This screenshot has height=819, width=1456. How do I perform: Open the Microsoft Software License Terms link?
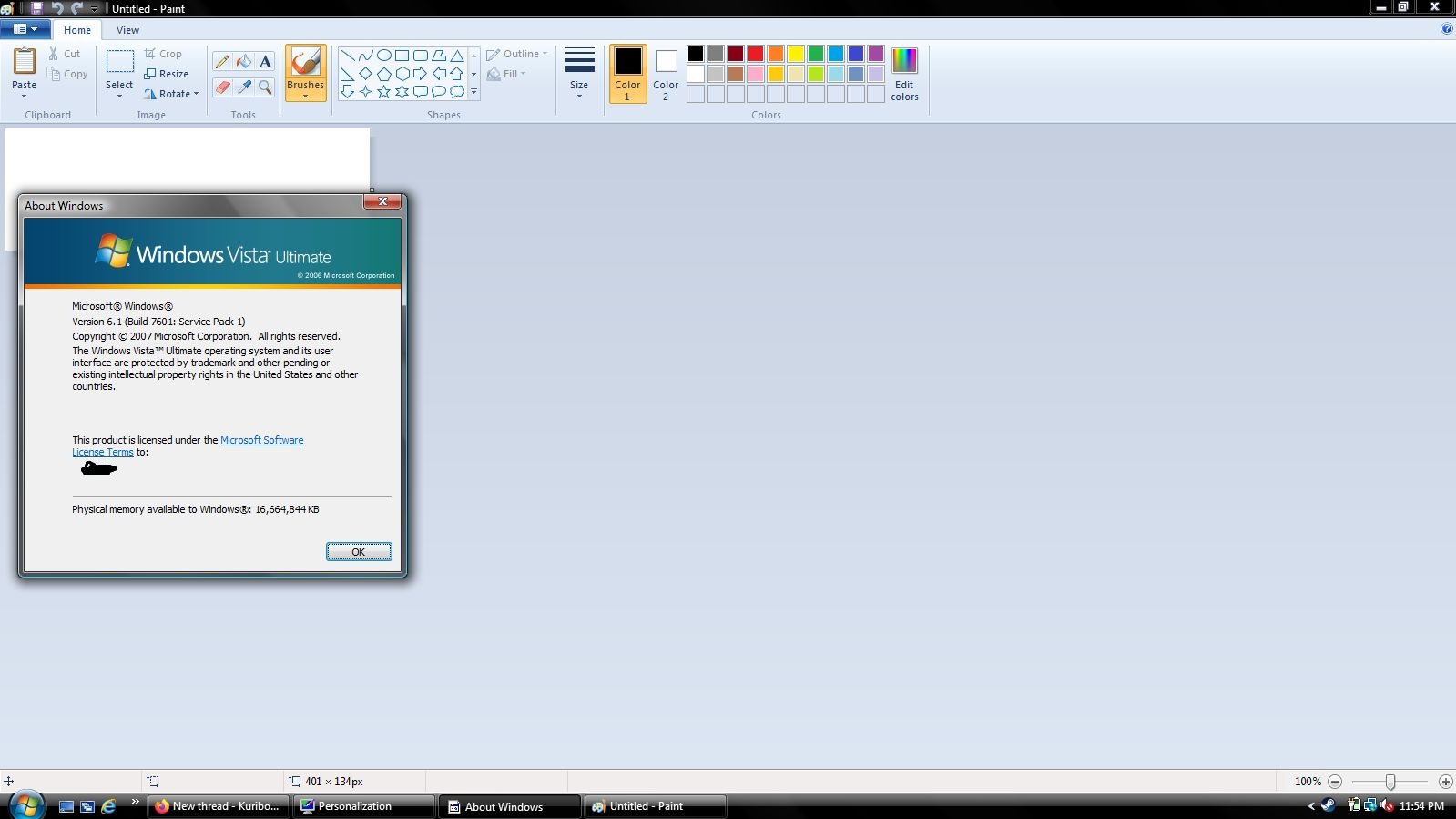click(x=261, y=440)
